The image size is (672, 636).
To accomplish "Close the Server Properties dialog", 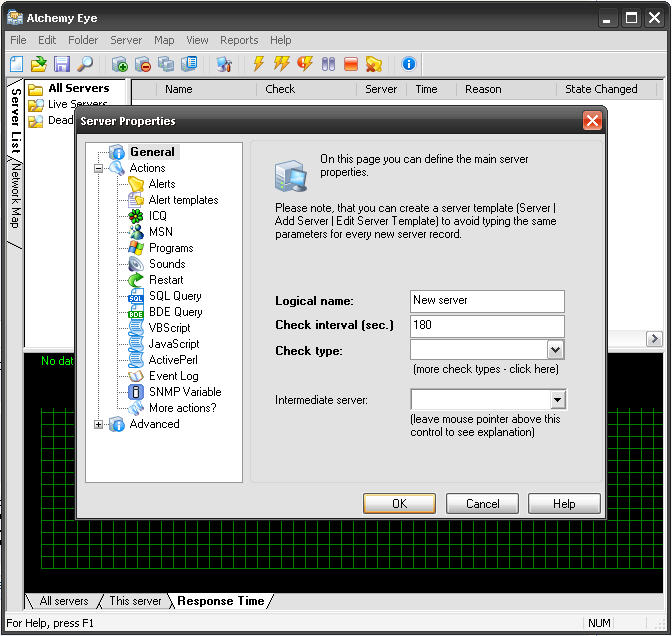I will (x=592, y=120).
